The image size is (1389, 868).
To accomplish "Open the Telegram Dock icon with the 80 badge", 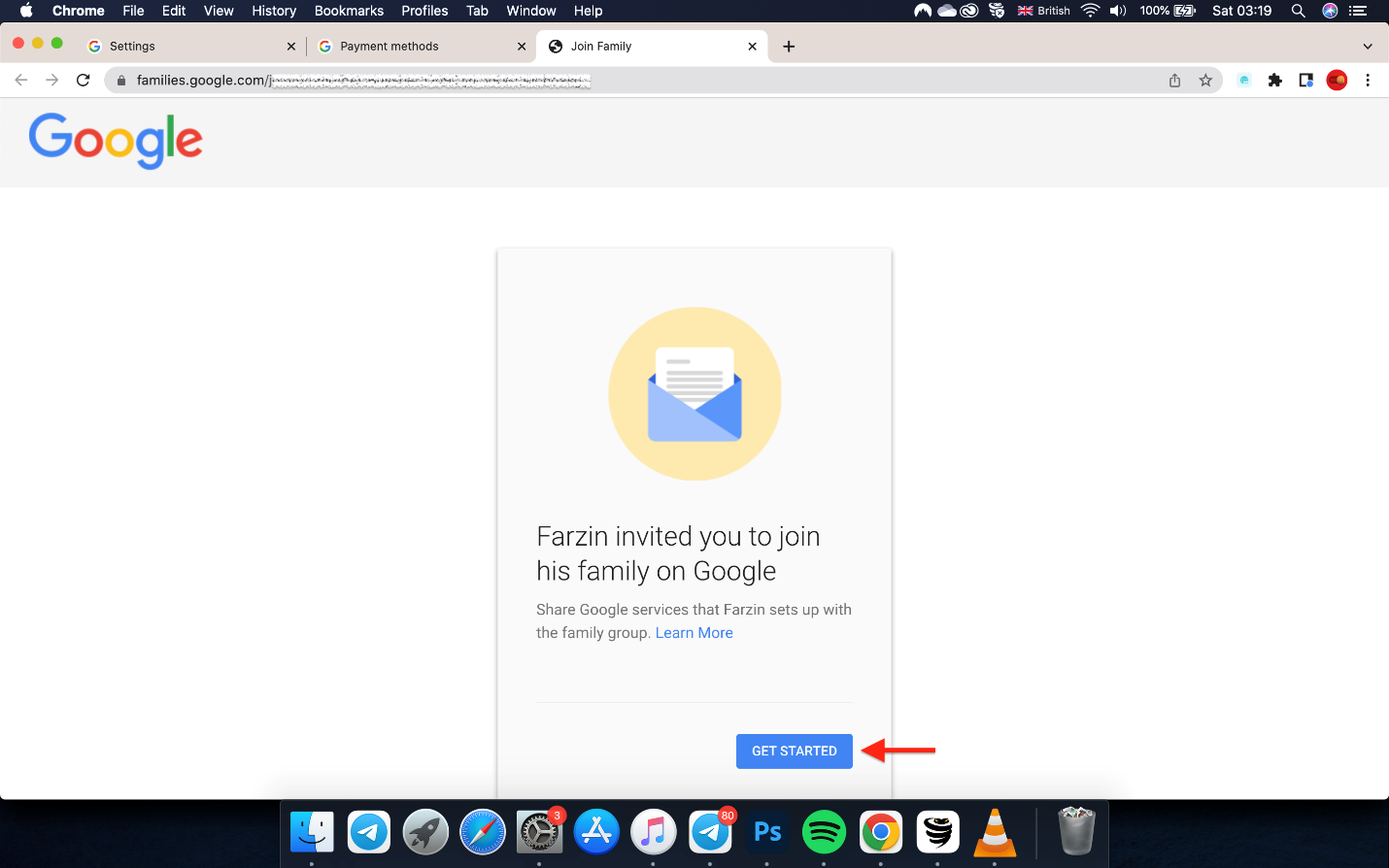I will [x=710, y=832].
